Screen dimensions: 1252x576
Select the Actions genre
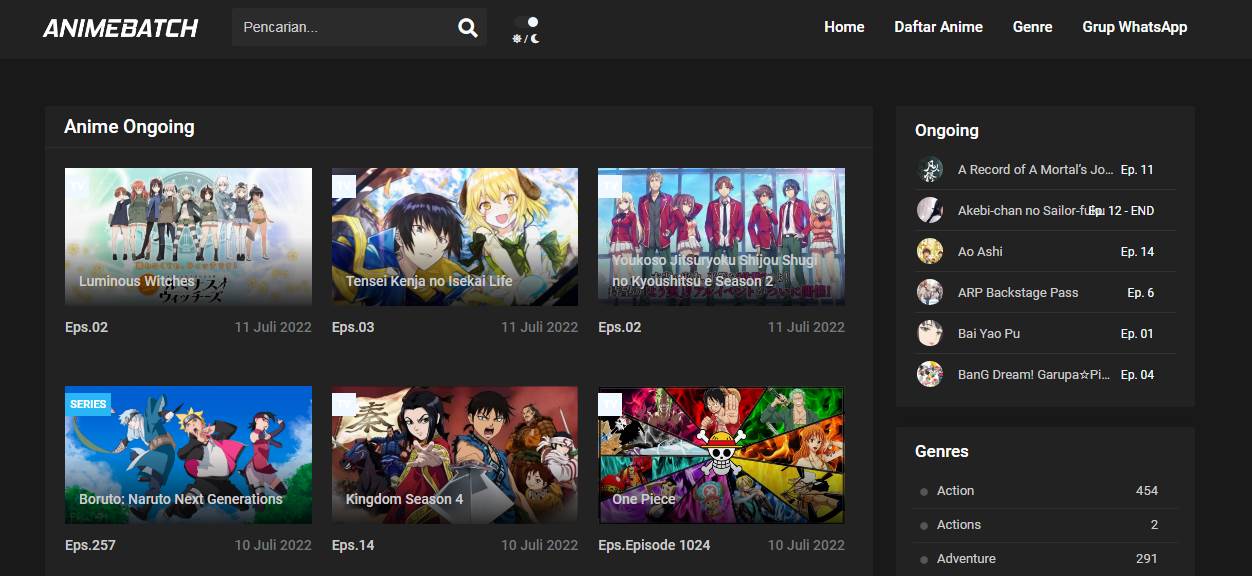(959, 524)
